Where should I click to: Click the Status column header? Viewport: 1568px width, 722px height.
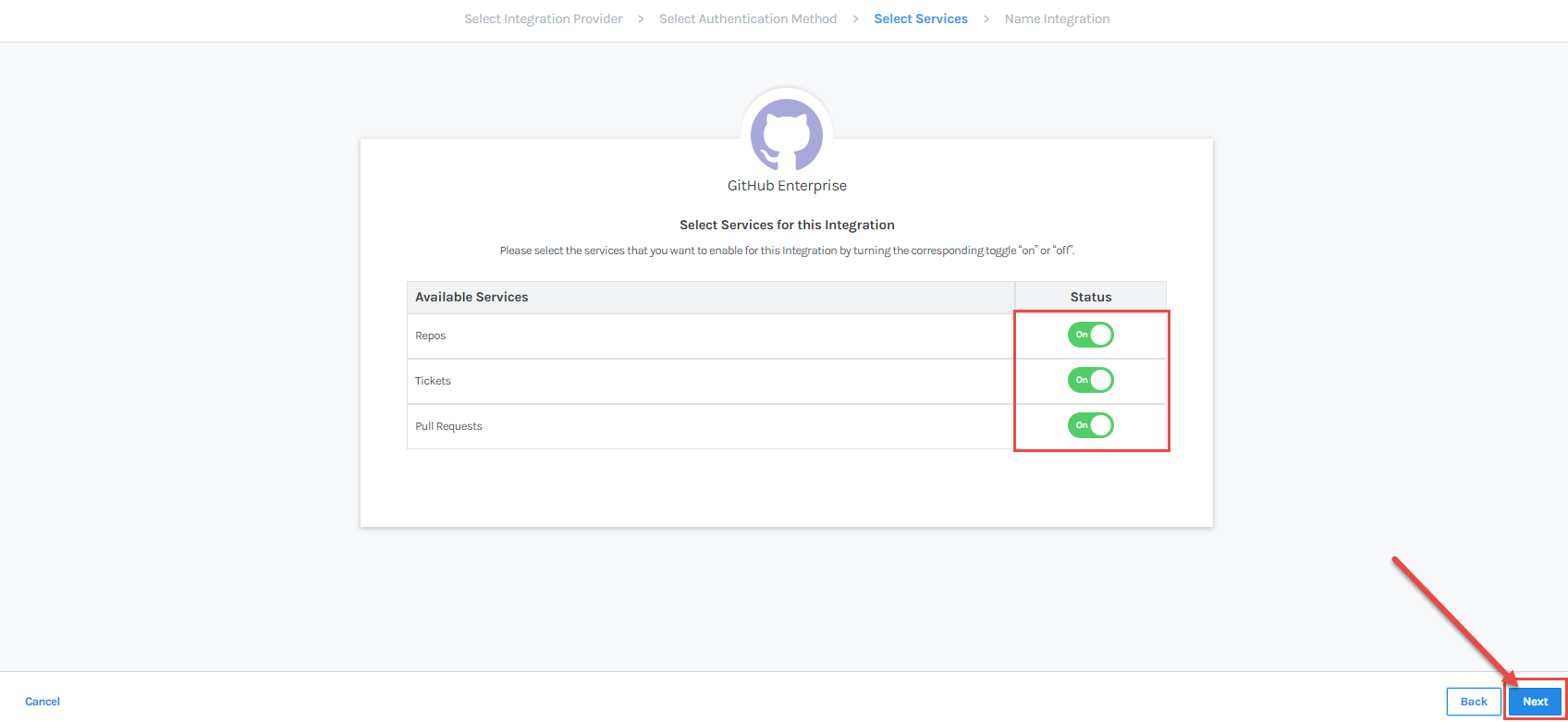click(1091, 297)
